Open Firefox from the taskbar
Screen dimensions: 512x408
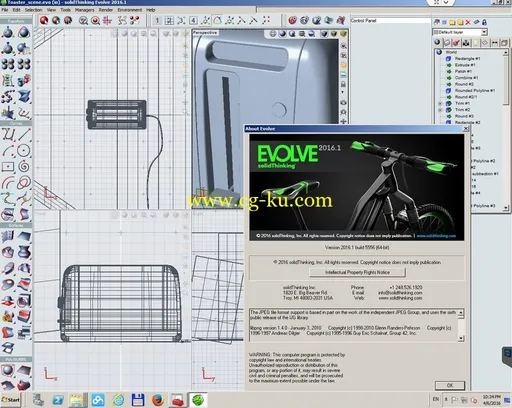pos(158,400)
